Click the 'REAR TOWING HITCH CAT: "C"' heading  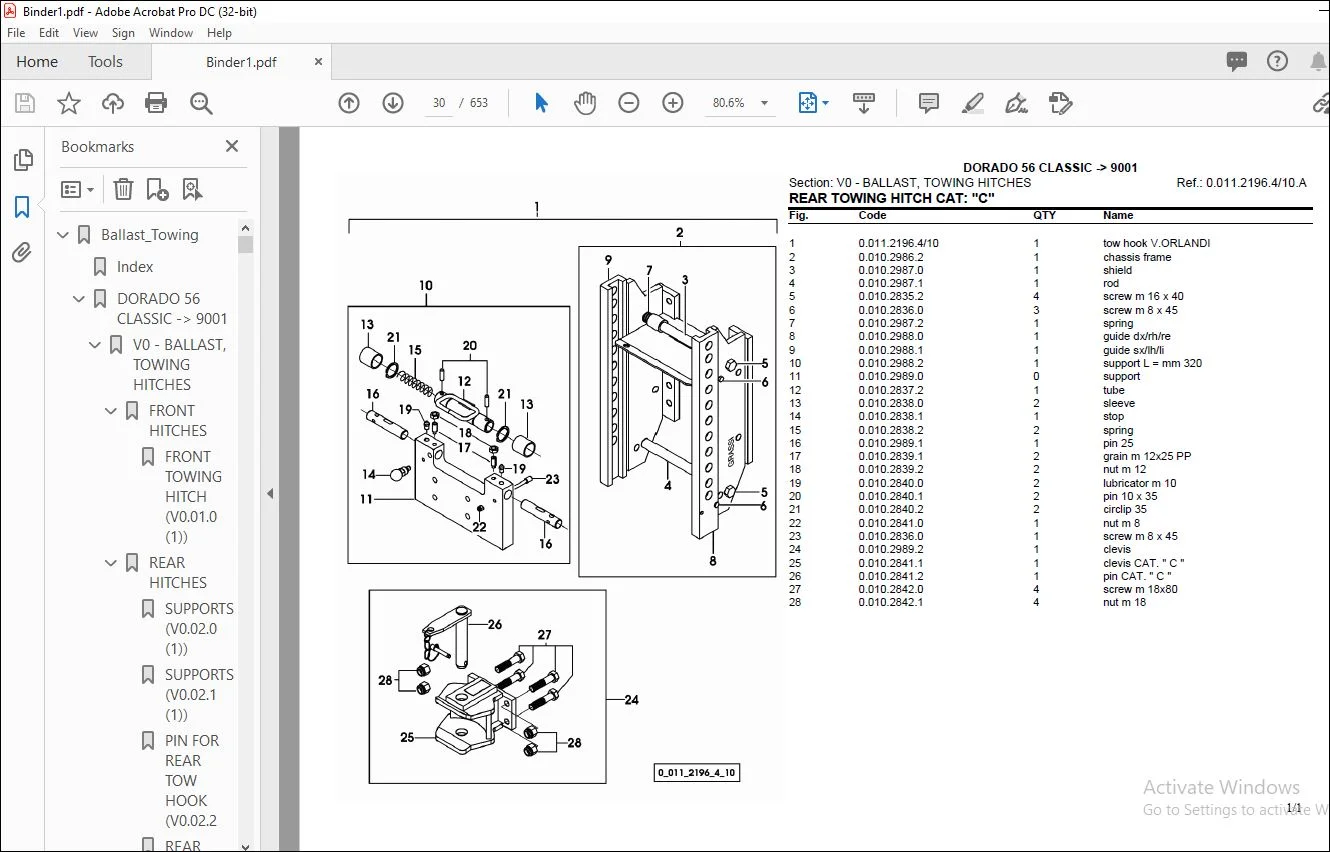point(892,198)
